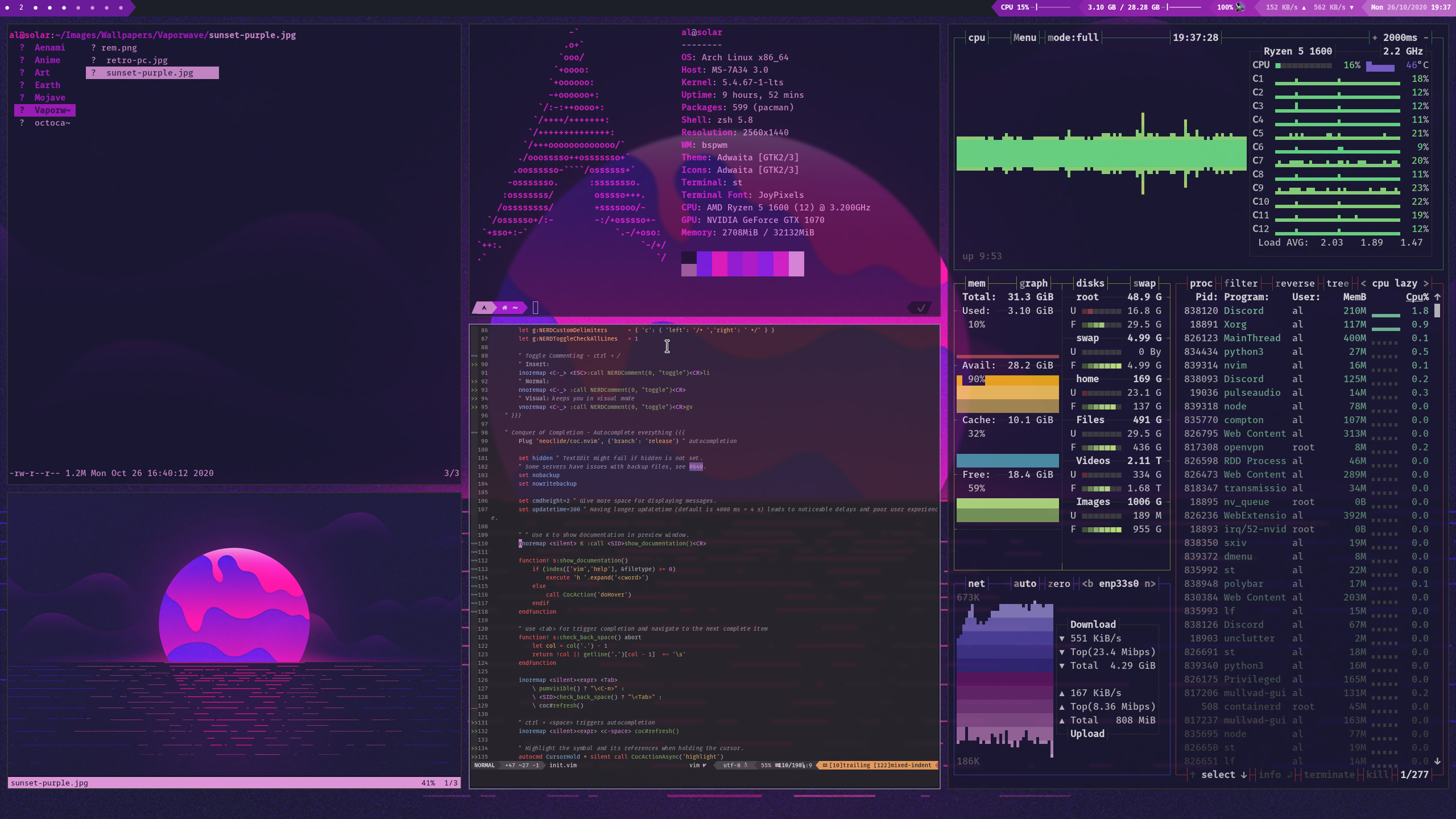Click the polybar date and time
1456x819 pixels.
coord(1410,7)
